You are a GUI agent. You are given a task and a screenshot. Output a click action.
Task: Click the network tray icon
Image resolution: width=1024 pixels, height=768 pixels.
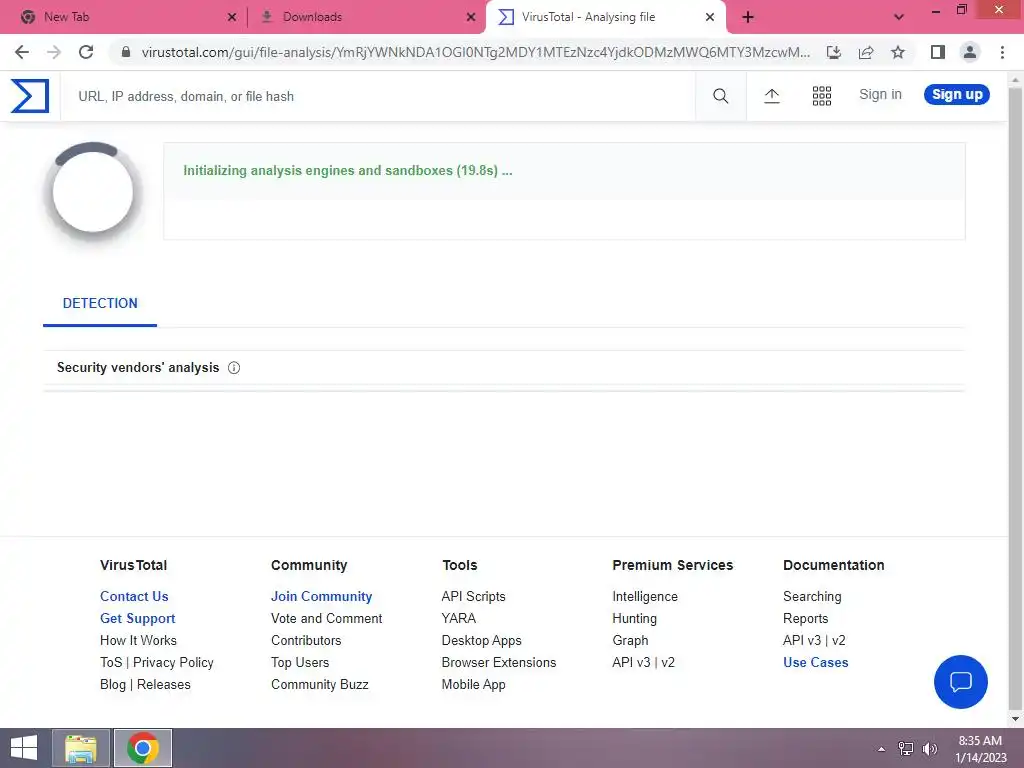[x=906, y=749]
